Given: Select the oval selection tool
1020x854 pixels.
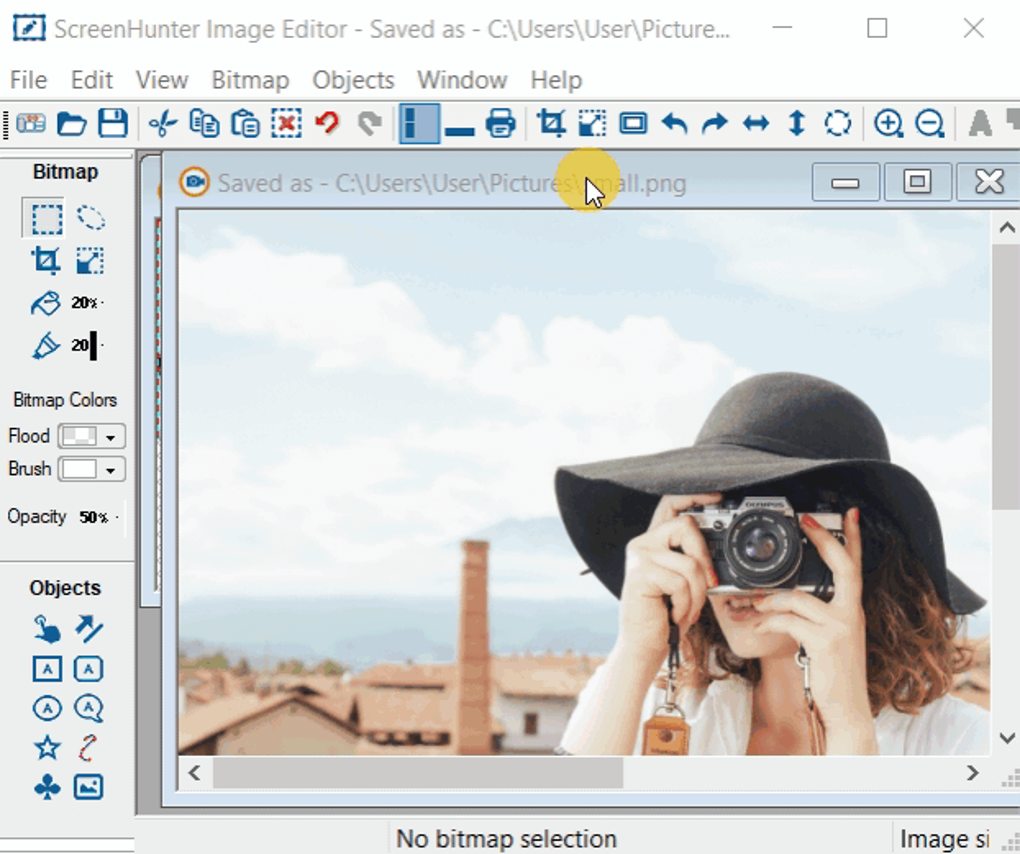Looking at the screenshot, I should [x=91, y=217].
